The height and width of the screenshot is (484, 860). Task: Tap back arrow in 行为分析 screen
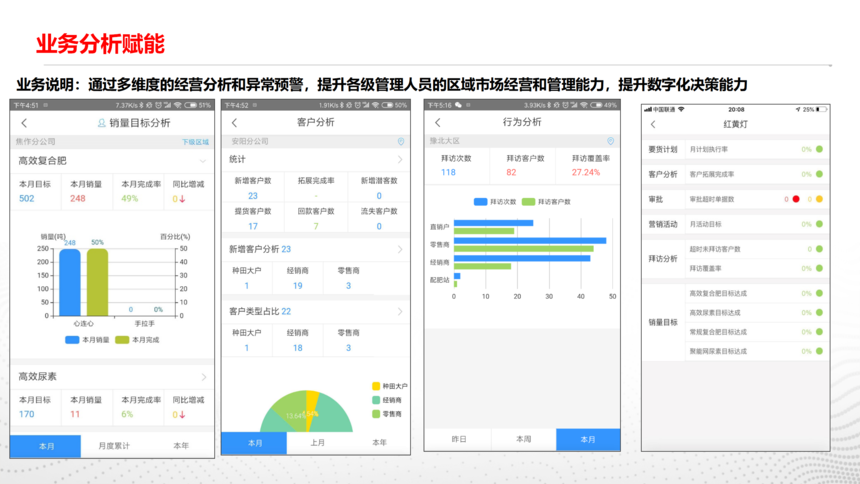coord(438,123)
